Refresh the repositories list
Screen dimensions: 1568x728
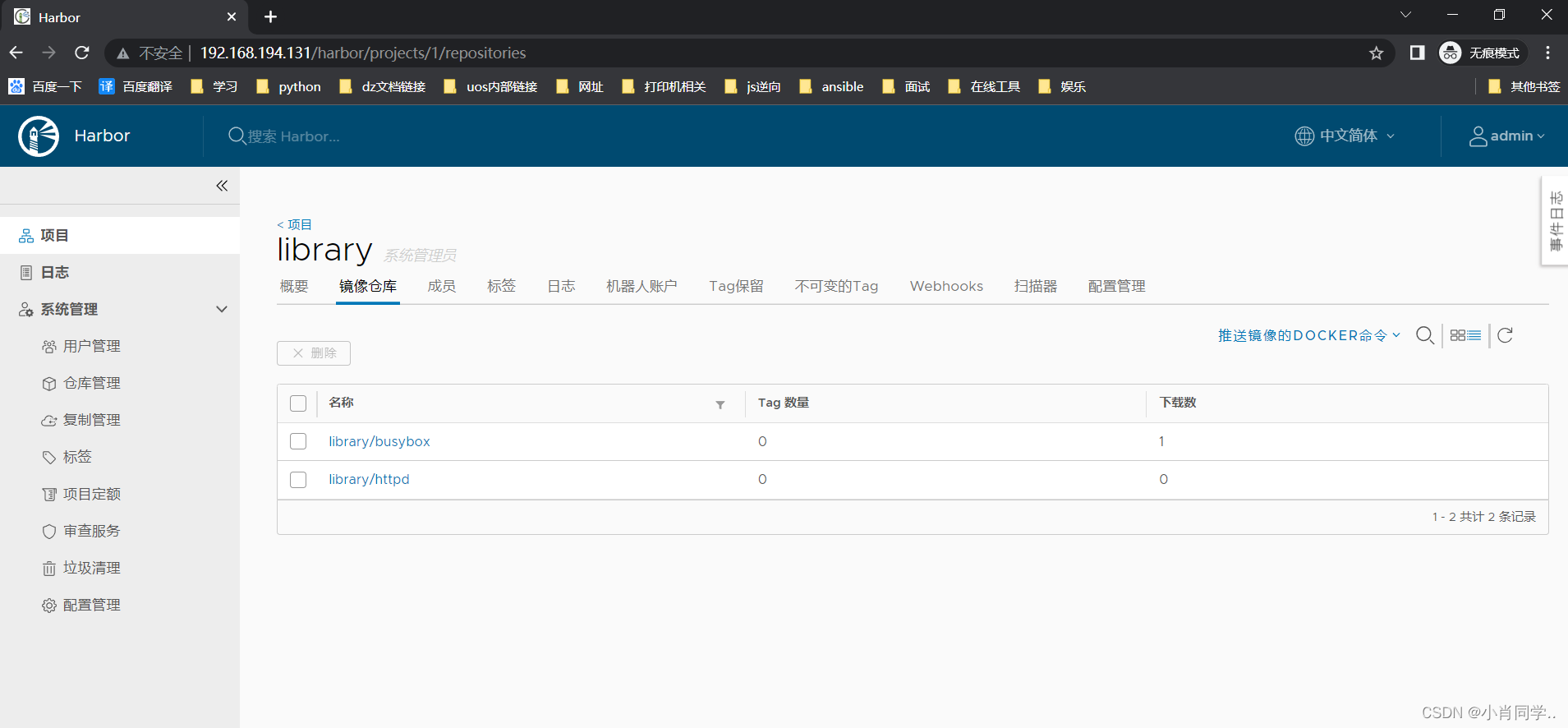pos(1505,335)
